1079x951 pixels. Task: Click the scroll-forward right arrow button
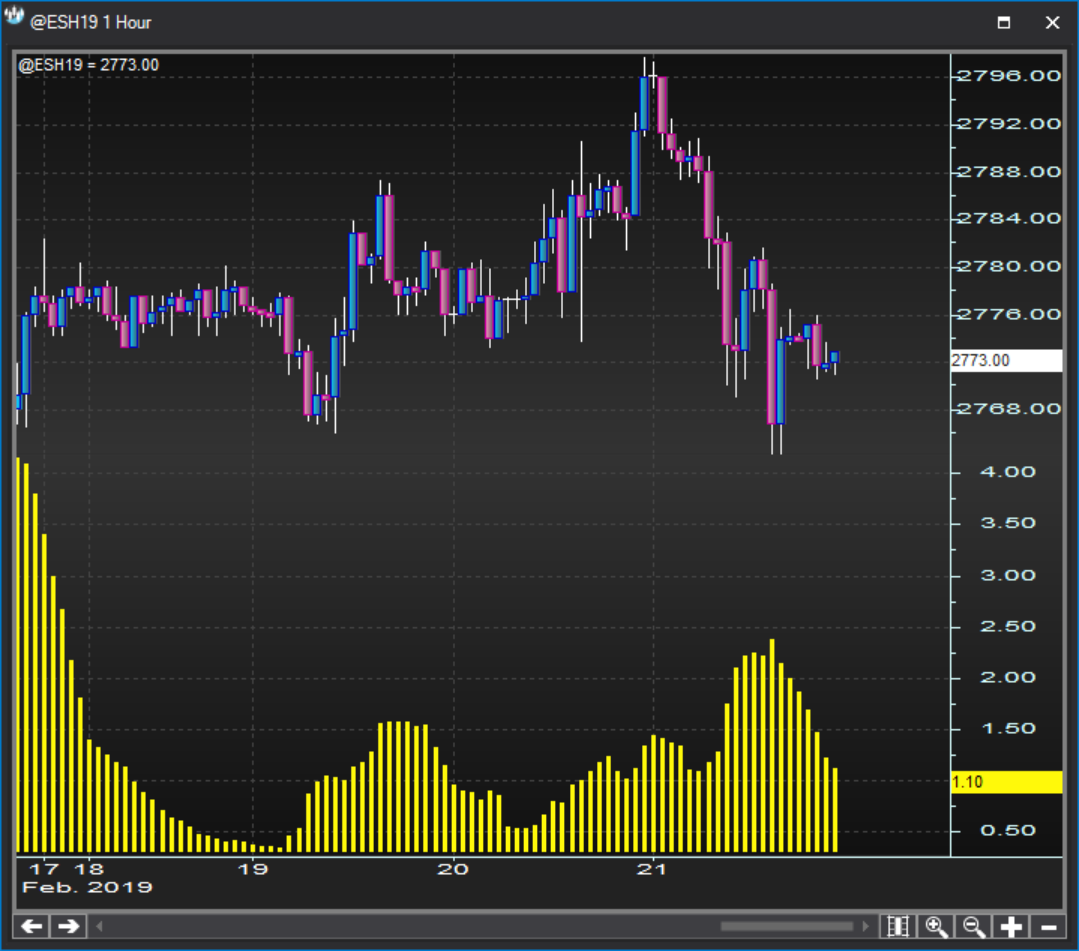point(68,926)
